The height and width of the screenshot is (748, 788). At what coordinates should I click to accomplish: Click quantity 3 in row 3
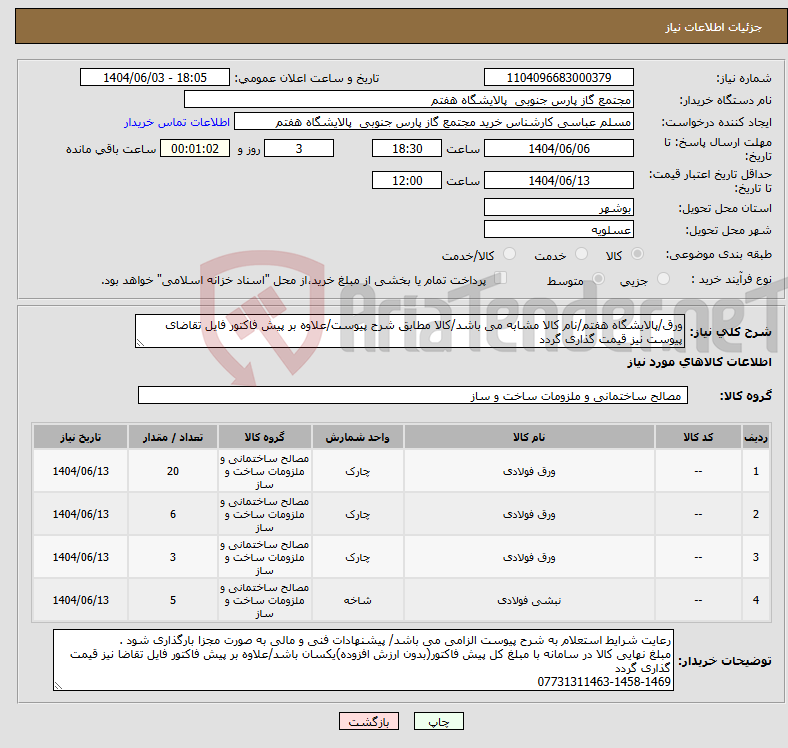[172, 557]
